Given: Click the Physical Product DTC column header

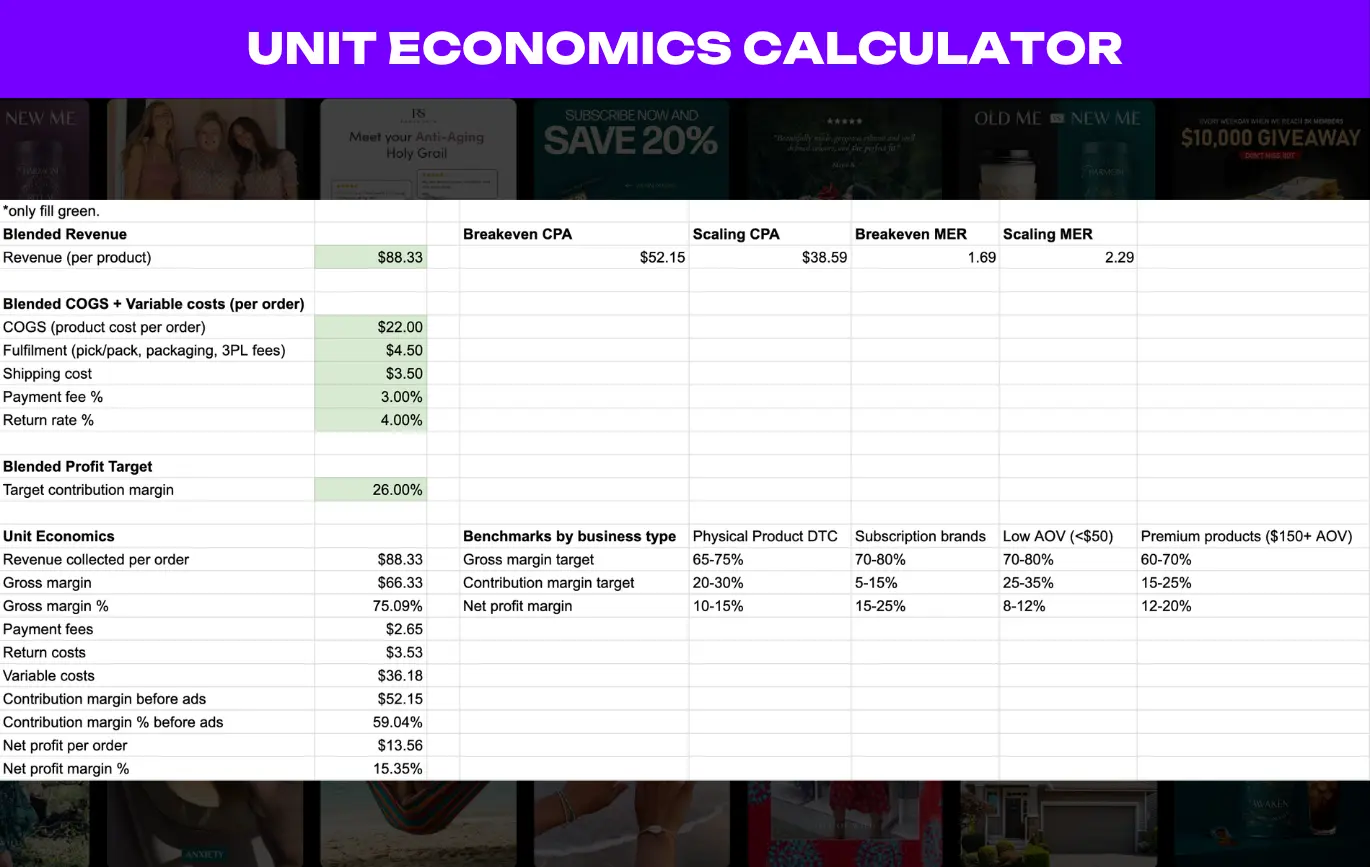Looking at the screenshot, I should pos(765,536).
